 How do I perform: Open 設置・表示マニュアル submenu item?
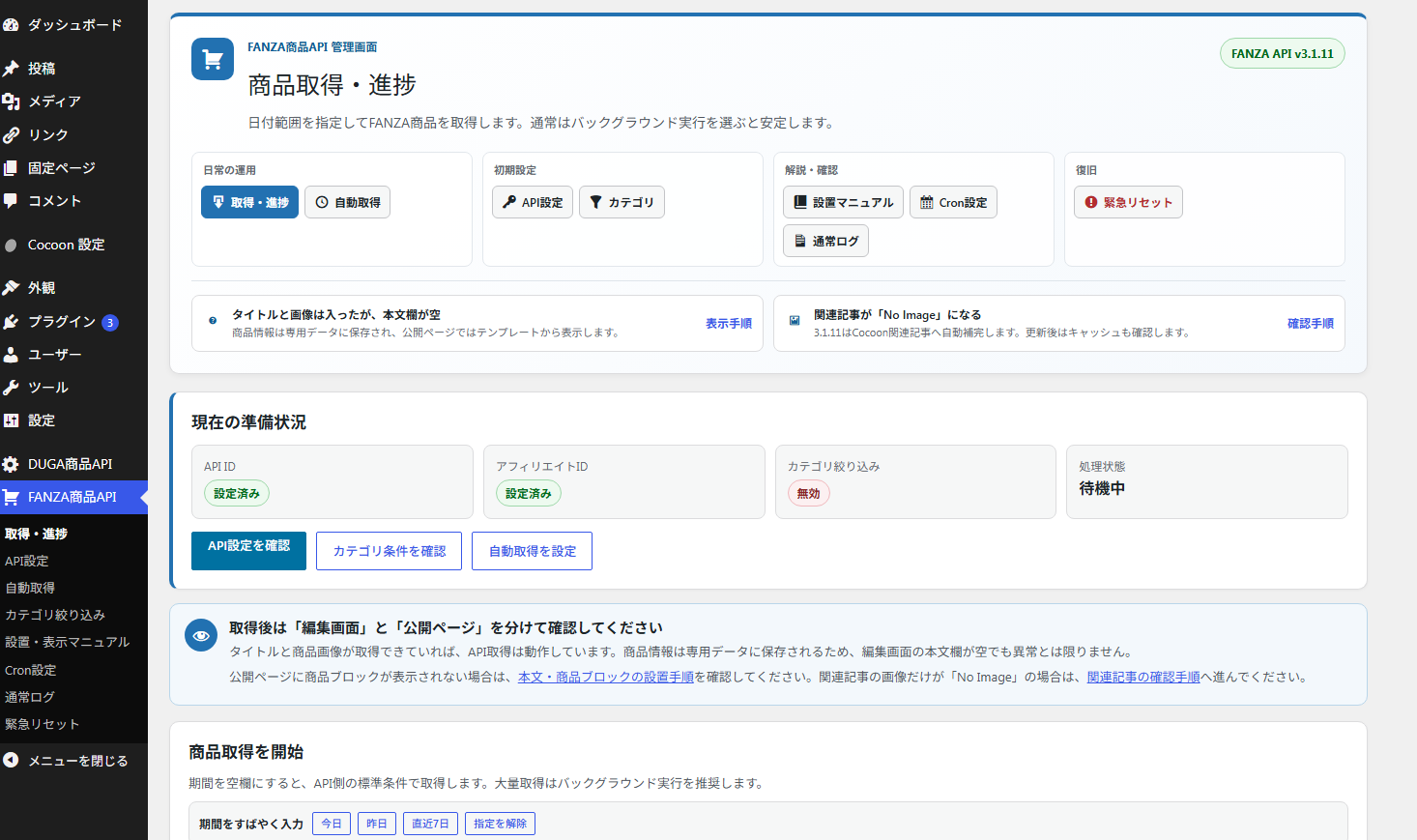pos(68,642)
